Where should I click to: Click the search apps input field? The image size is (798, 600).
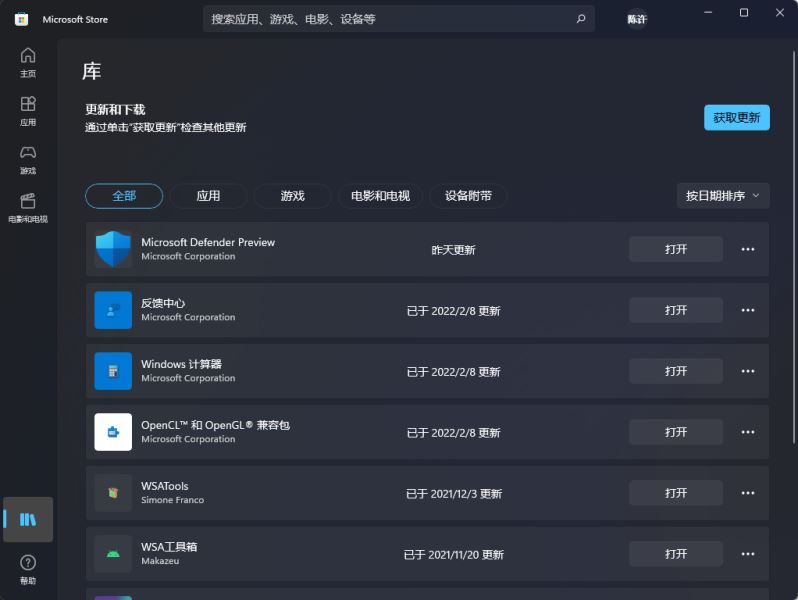(398, 19)
